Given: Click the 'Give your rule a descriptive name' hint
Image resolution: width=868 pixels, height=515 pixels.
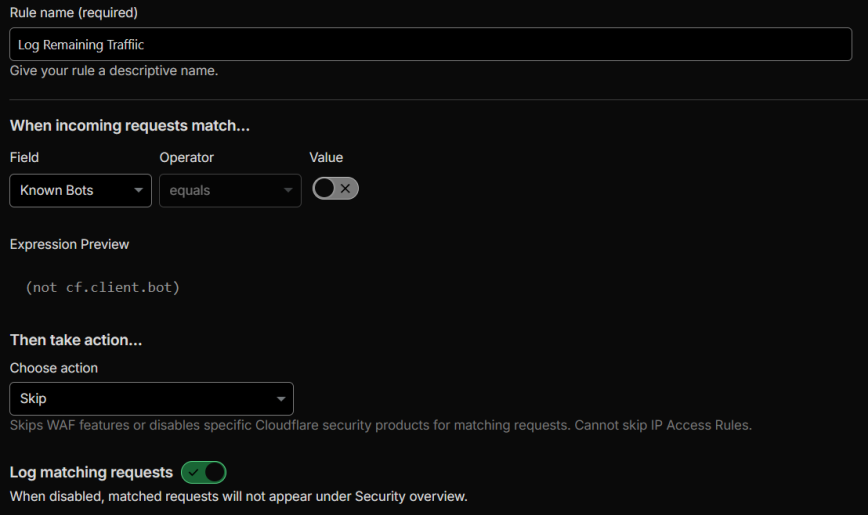Looking at the screenshot, I should 113,71.
